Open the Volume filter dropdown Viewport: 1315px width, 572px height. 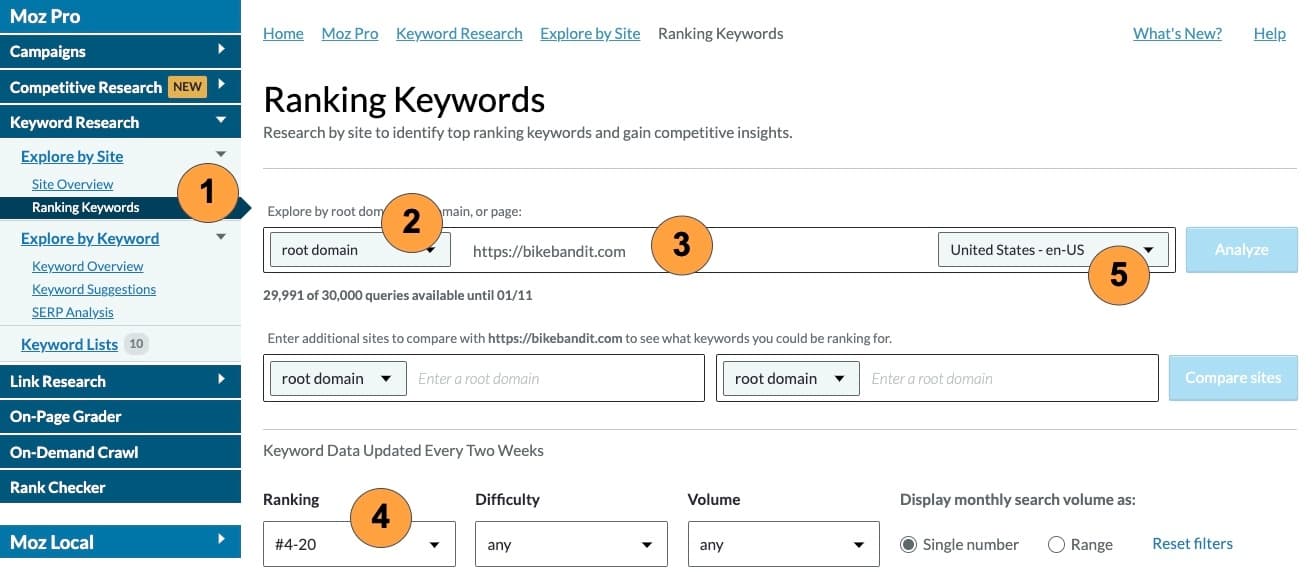tap(783, 545)
